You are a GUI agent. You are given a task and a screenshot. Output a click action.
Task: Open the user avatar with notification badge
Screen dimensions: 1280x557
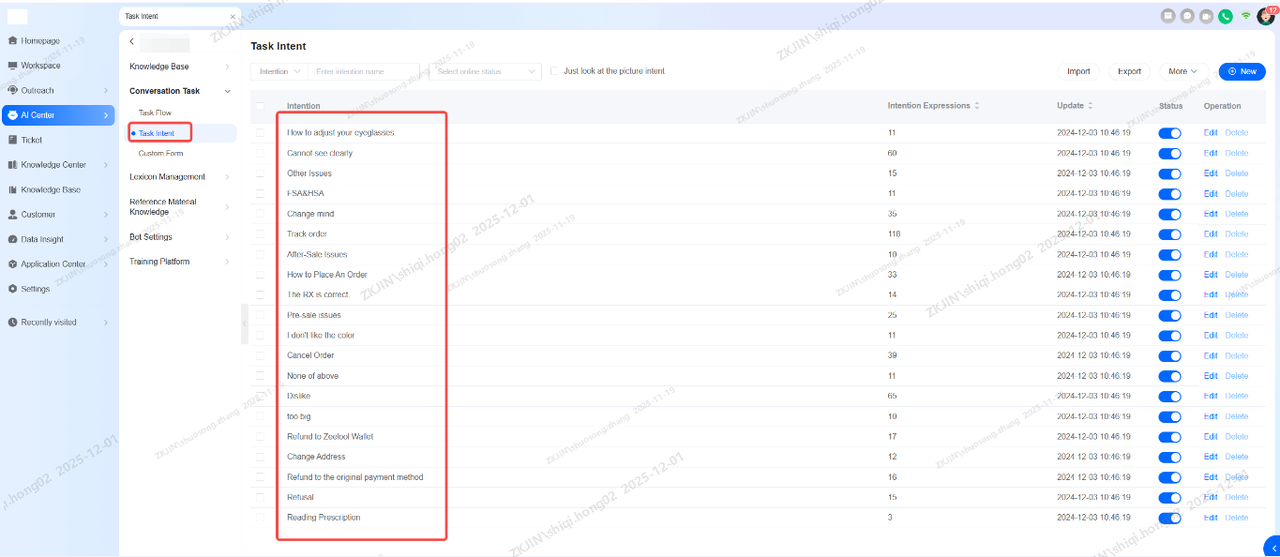tap(1266, 16)
